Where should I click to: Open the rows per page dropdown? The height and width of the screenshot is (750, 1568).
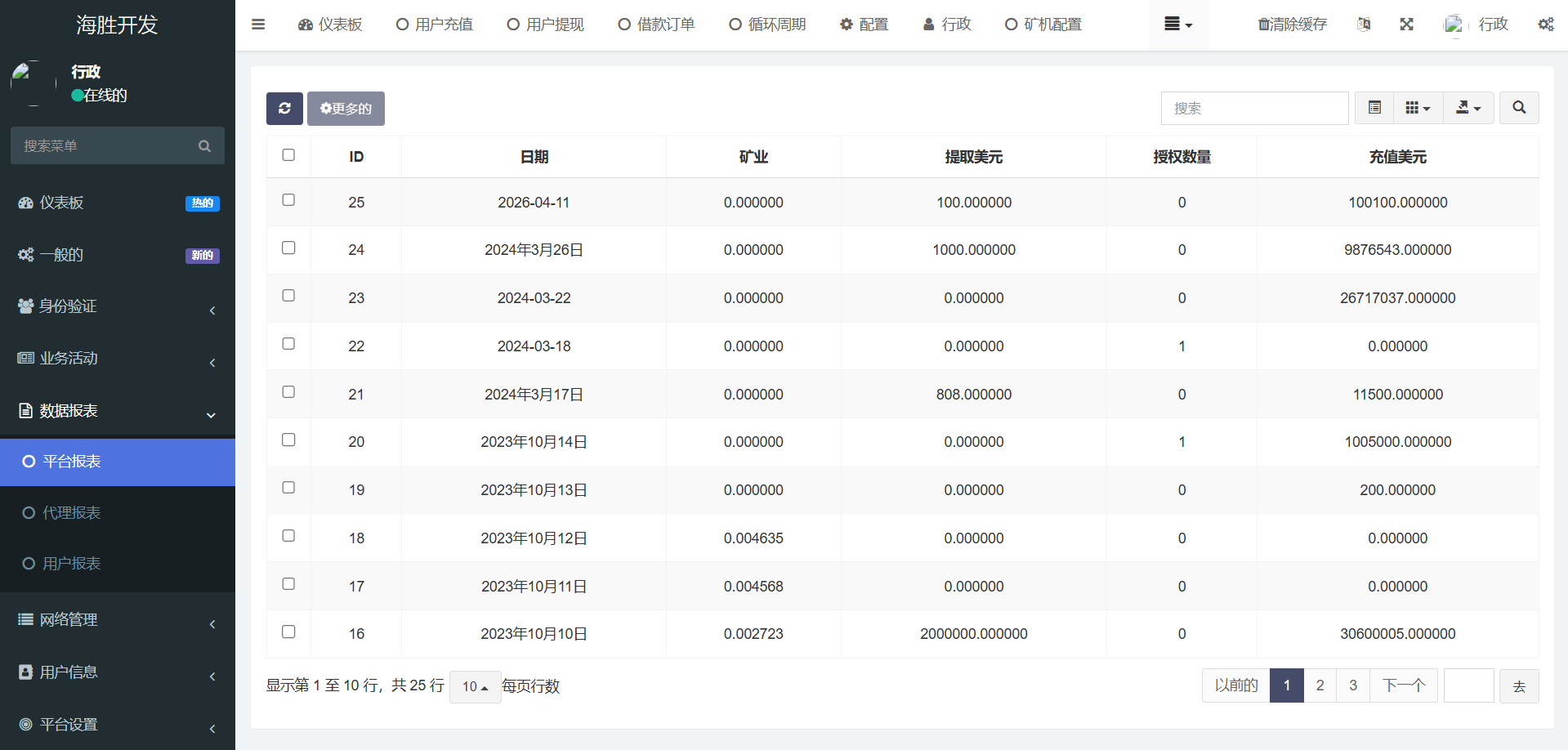(x=475, y=686)
